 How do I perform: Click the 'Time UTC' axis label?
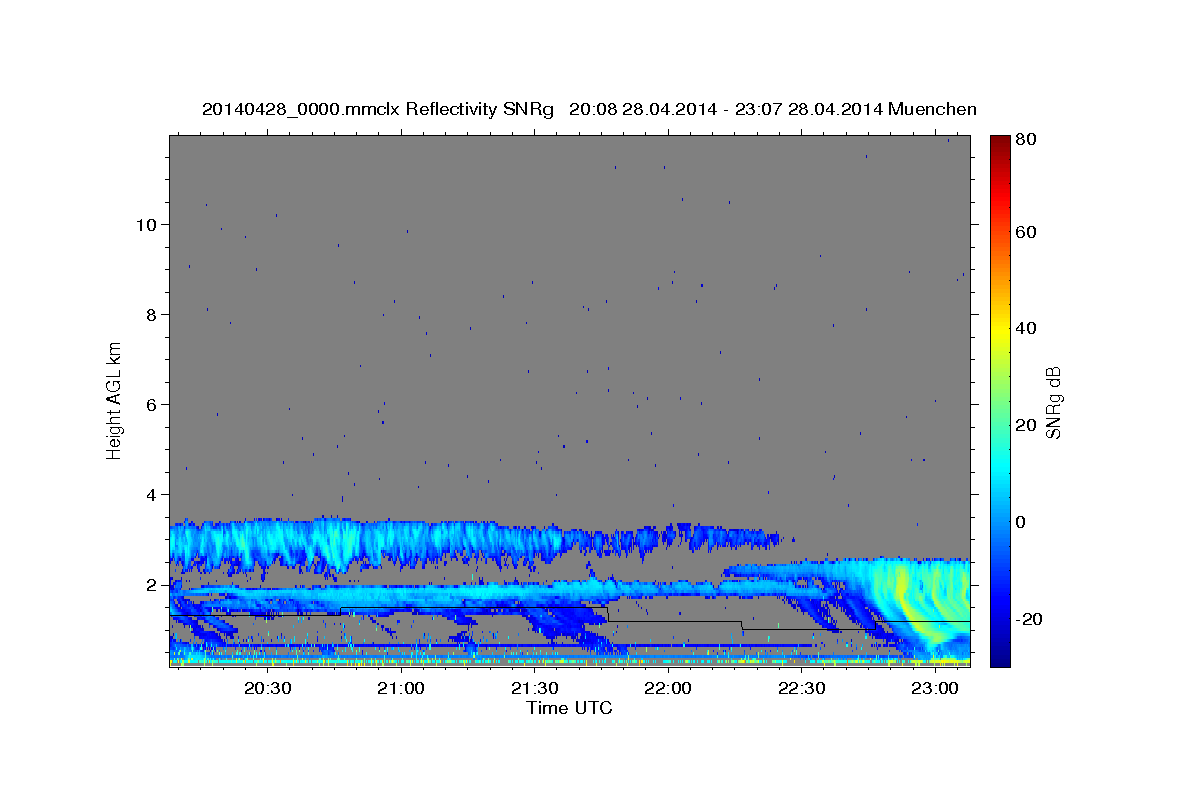(x=569, y=708)
